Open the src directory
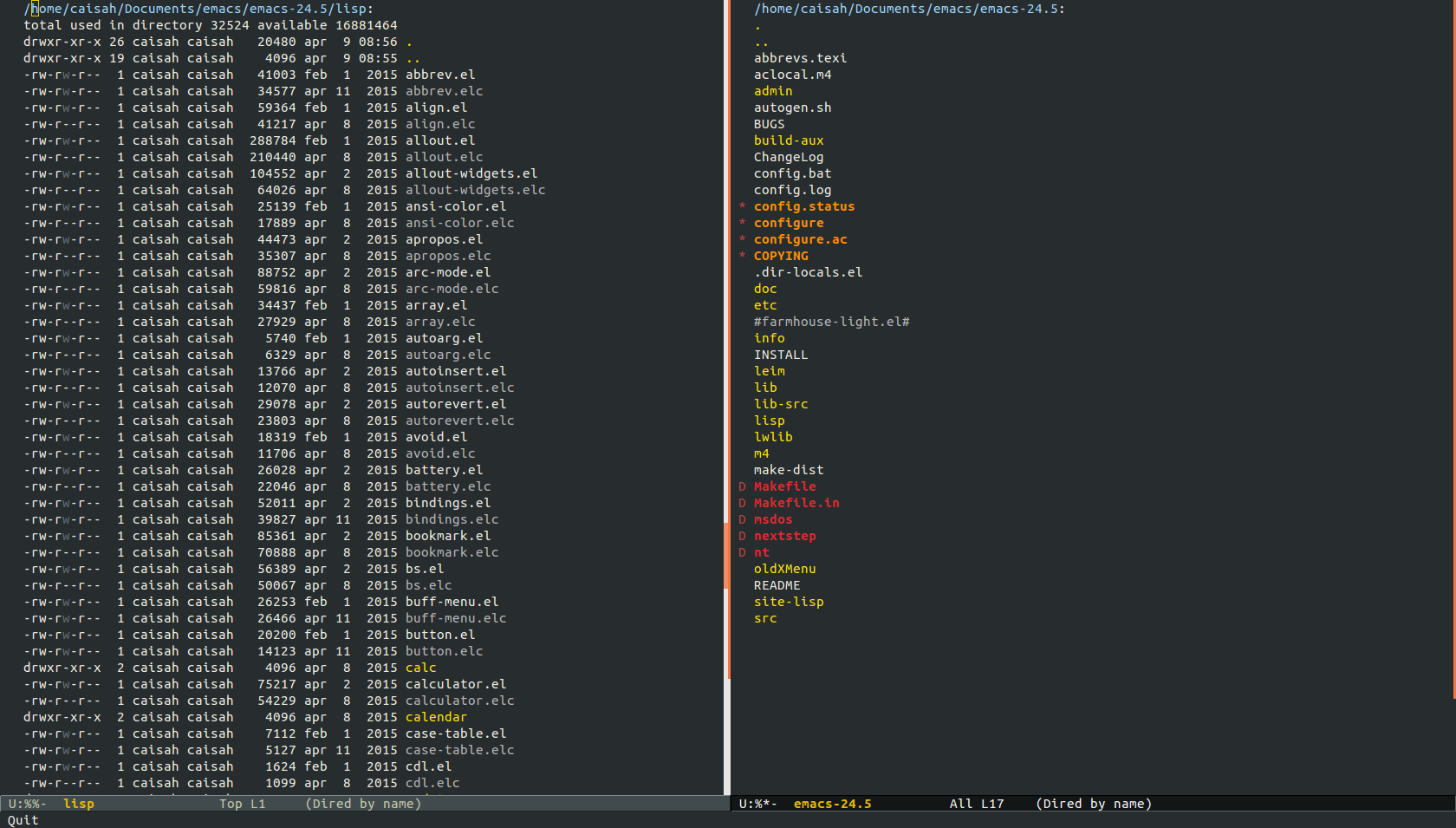 tap(765, 618)
